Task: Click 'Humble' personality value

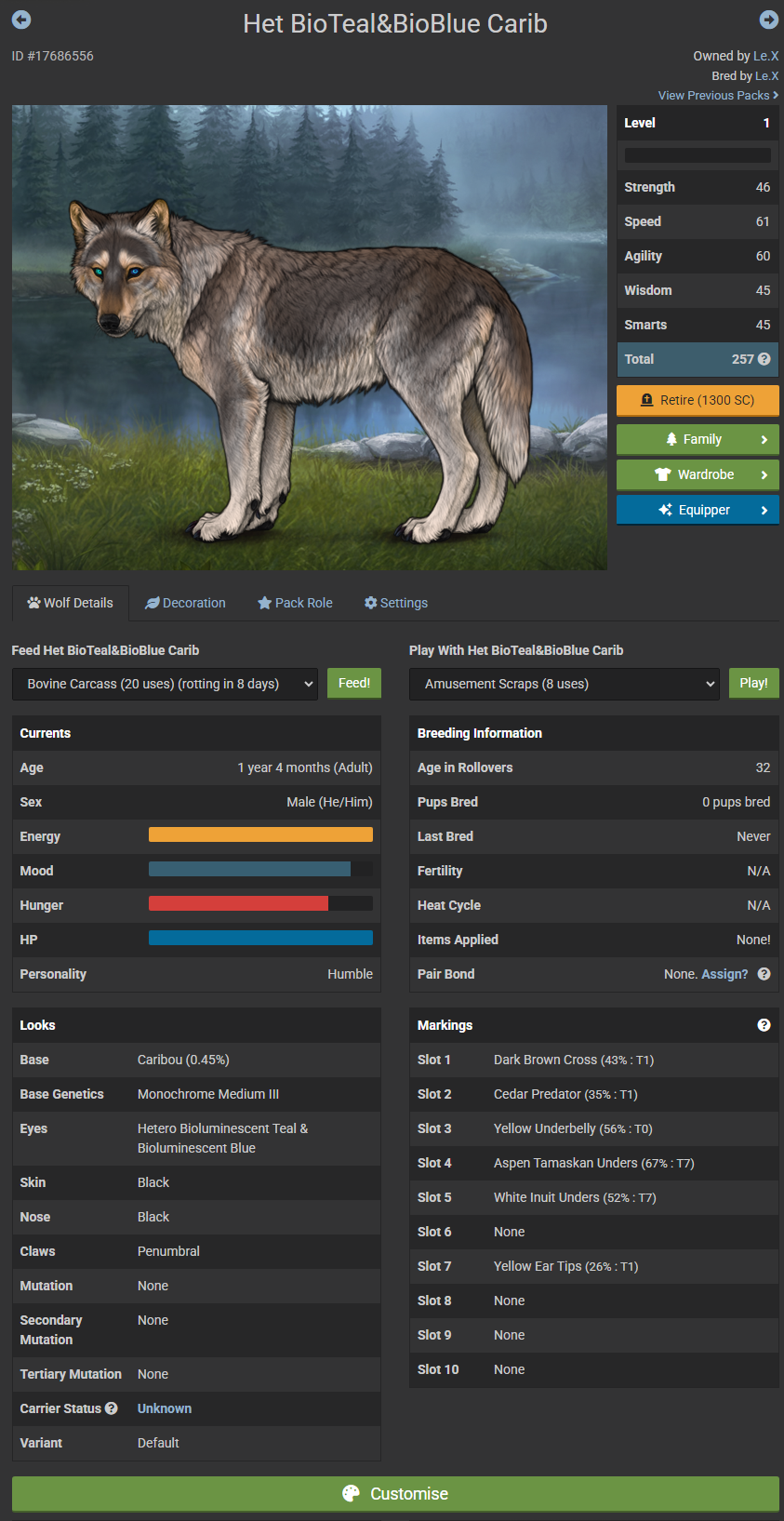Action: pyautogui.click(x=350, y=974)
